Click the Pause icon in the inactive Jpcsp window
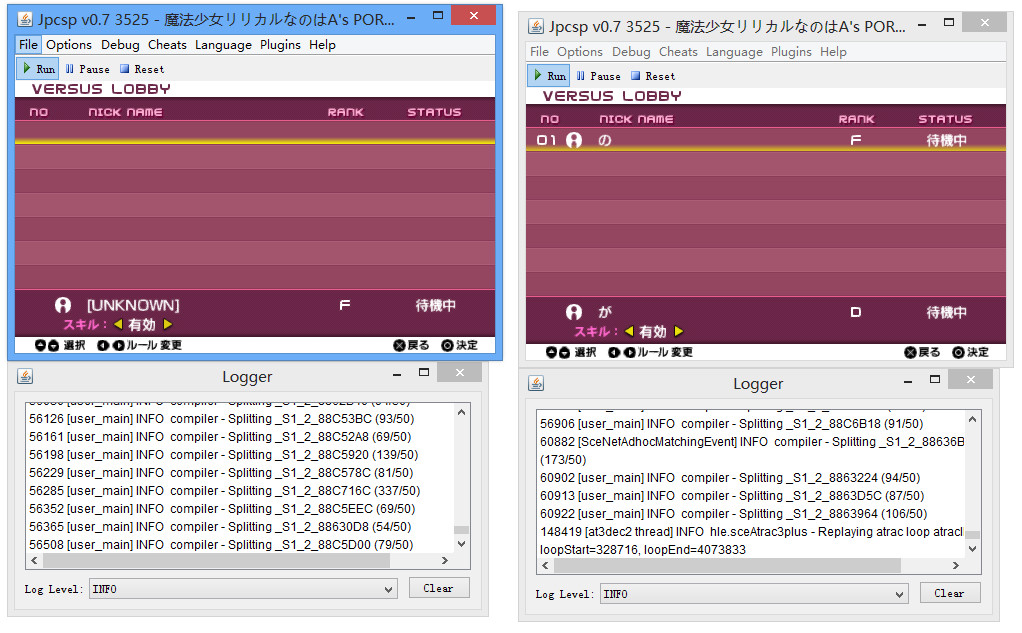This screenshot has width=1022, height=633. pos(581,76)
